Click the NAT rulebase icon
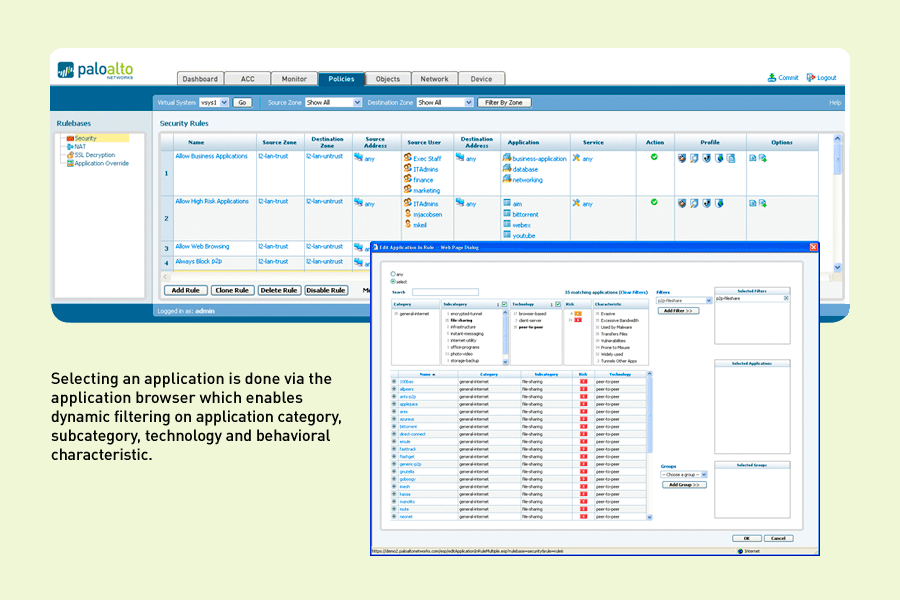 [70, 146]
